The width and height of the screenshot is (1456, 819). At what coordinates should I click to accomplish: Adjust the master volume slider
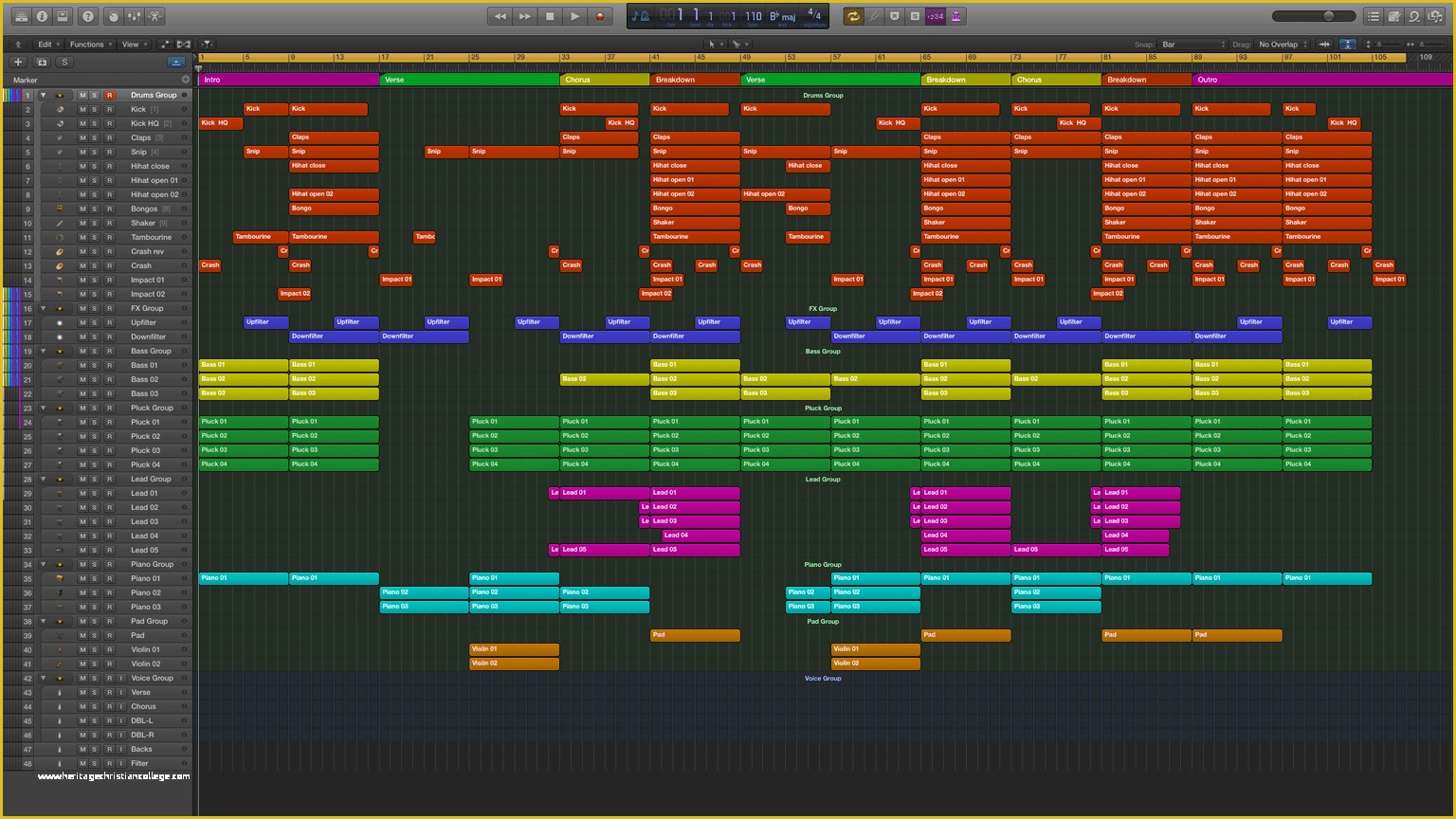pyautogui.click(x=1314, y=16)
